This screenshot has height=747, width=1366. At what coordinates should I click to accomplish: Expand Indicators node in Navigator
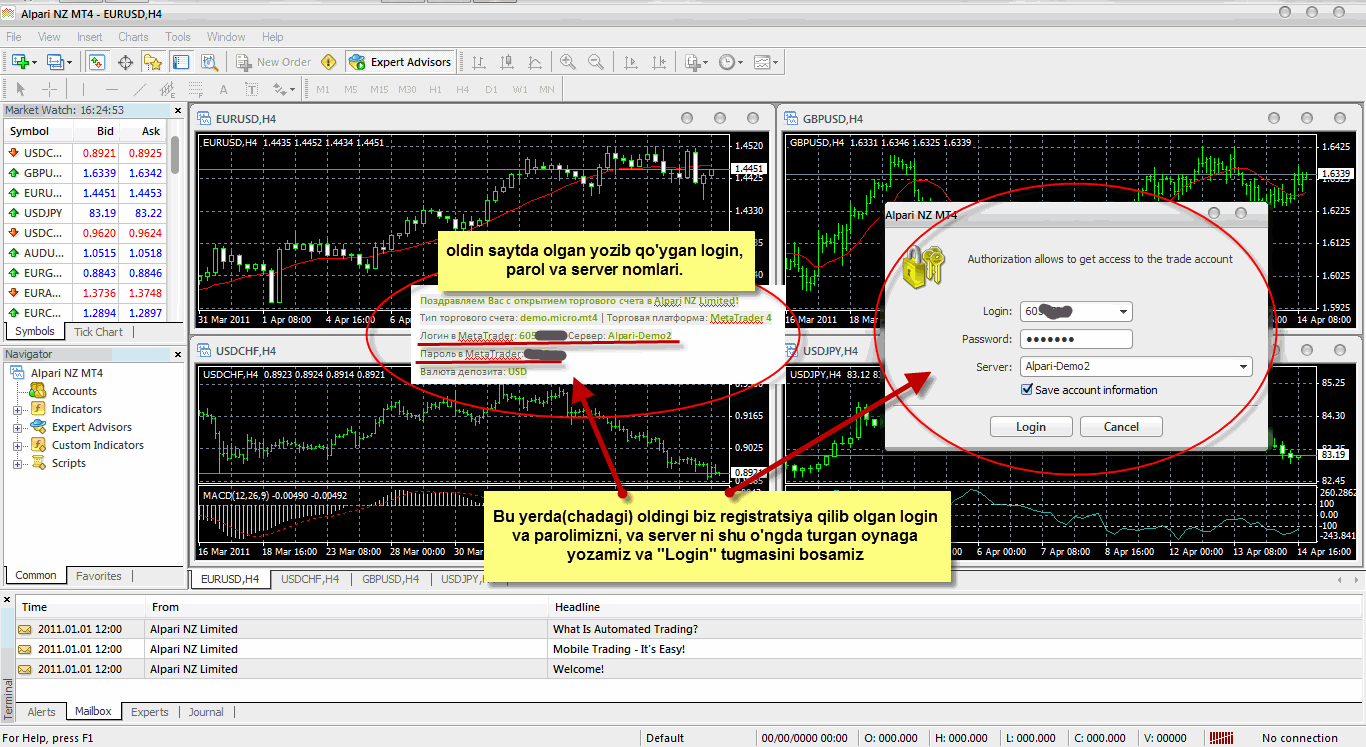[x=17, y=409]
